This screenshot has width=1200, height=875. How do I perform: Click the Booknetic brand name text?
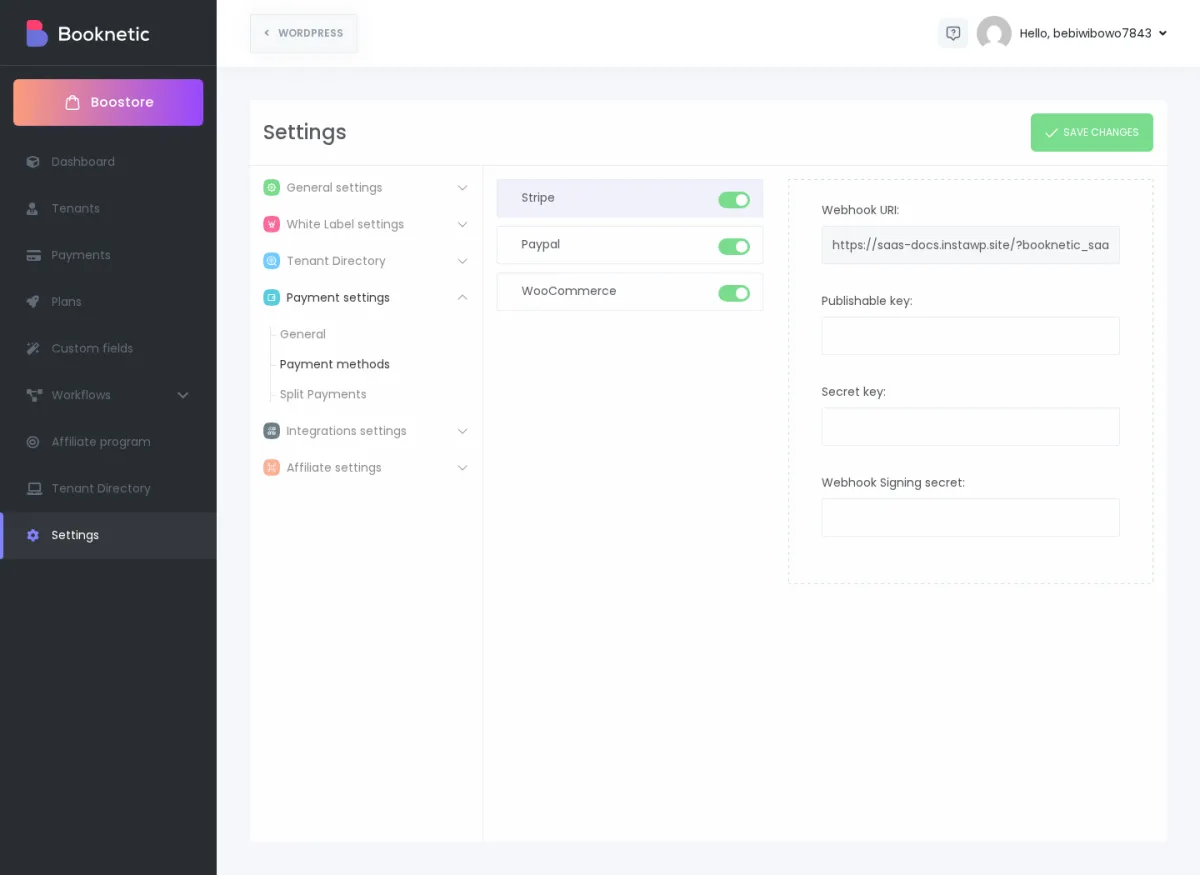click(x=104, y=34)
